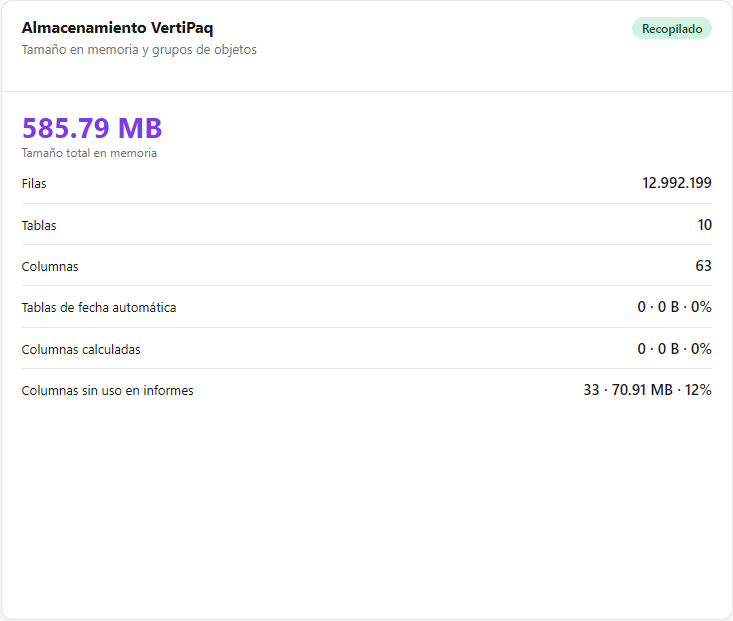Click the 12% unused columns percentage
The image size is (733, 621).
[x=698, y=390]
